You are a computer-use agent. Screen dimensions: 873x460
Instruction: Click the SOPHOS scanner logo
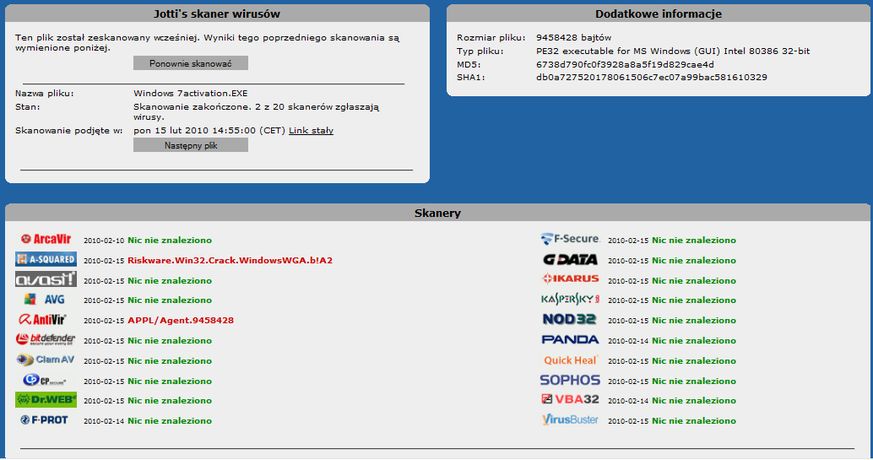[570, 380]
